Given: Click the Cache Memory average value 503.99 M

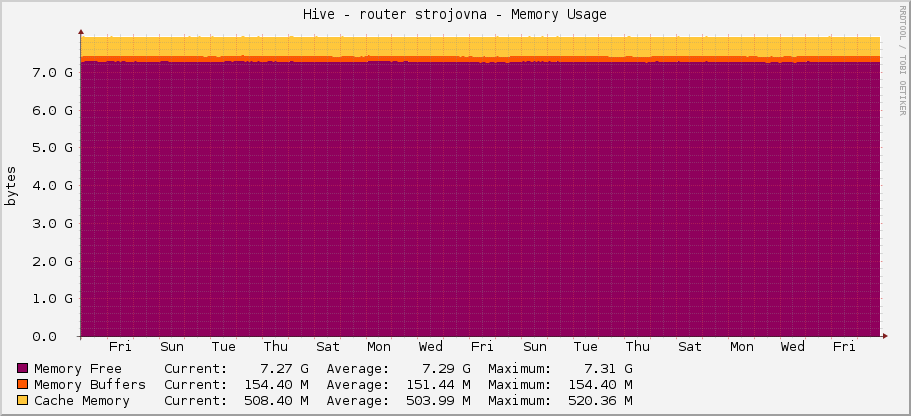Looking at the screenshot, I should [x=439, y=400].
